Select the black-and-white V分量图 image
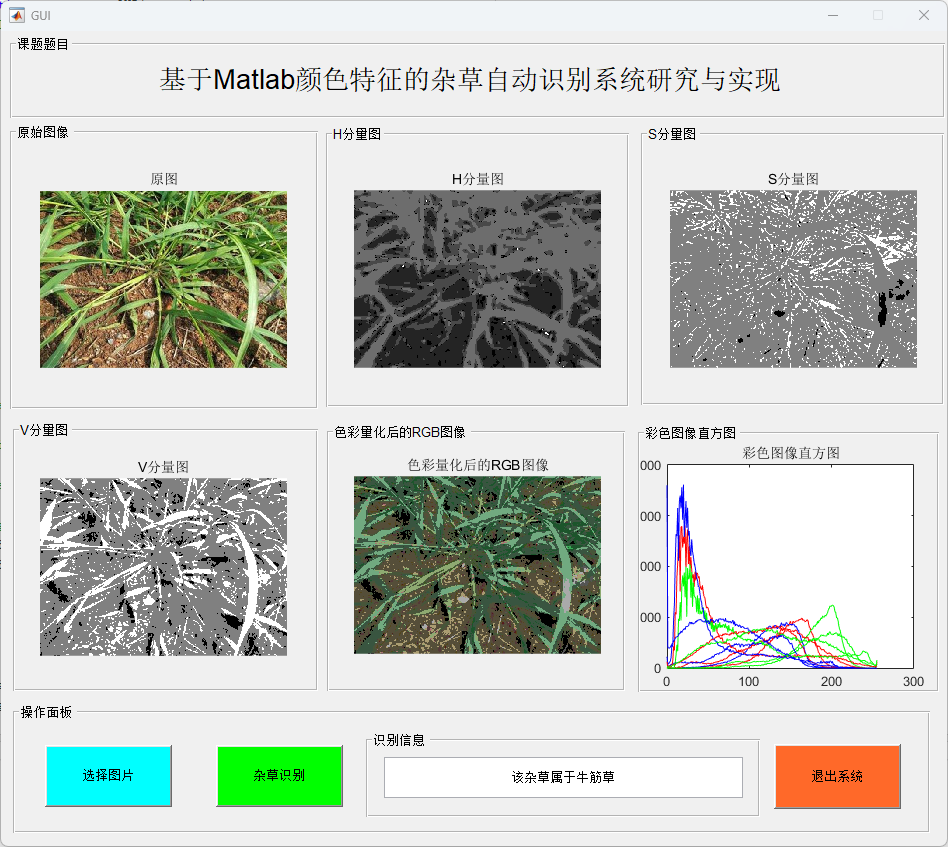This screenshot has height=847, width=948. [x=163, y=567]
